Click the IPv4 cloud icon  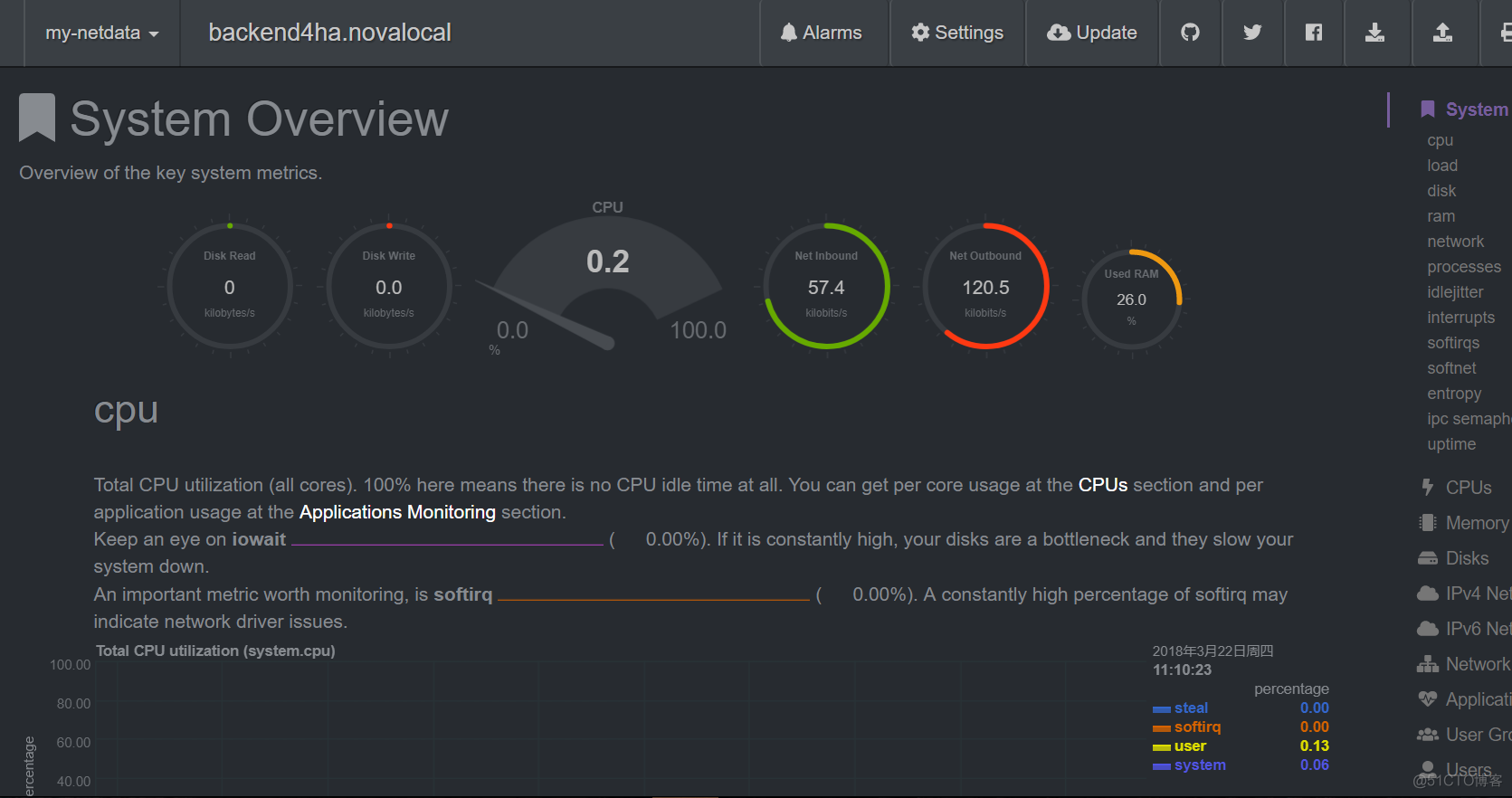point(1427,593)
